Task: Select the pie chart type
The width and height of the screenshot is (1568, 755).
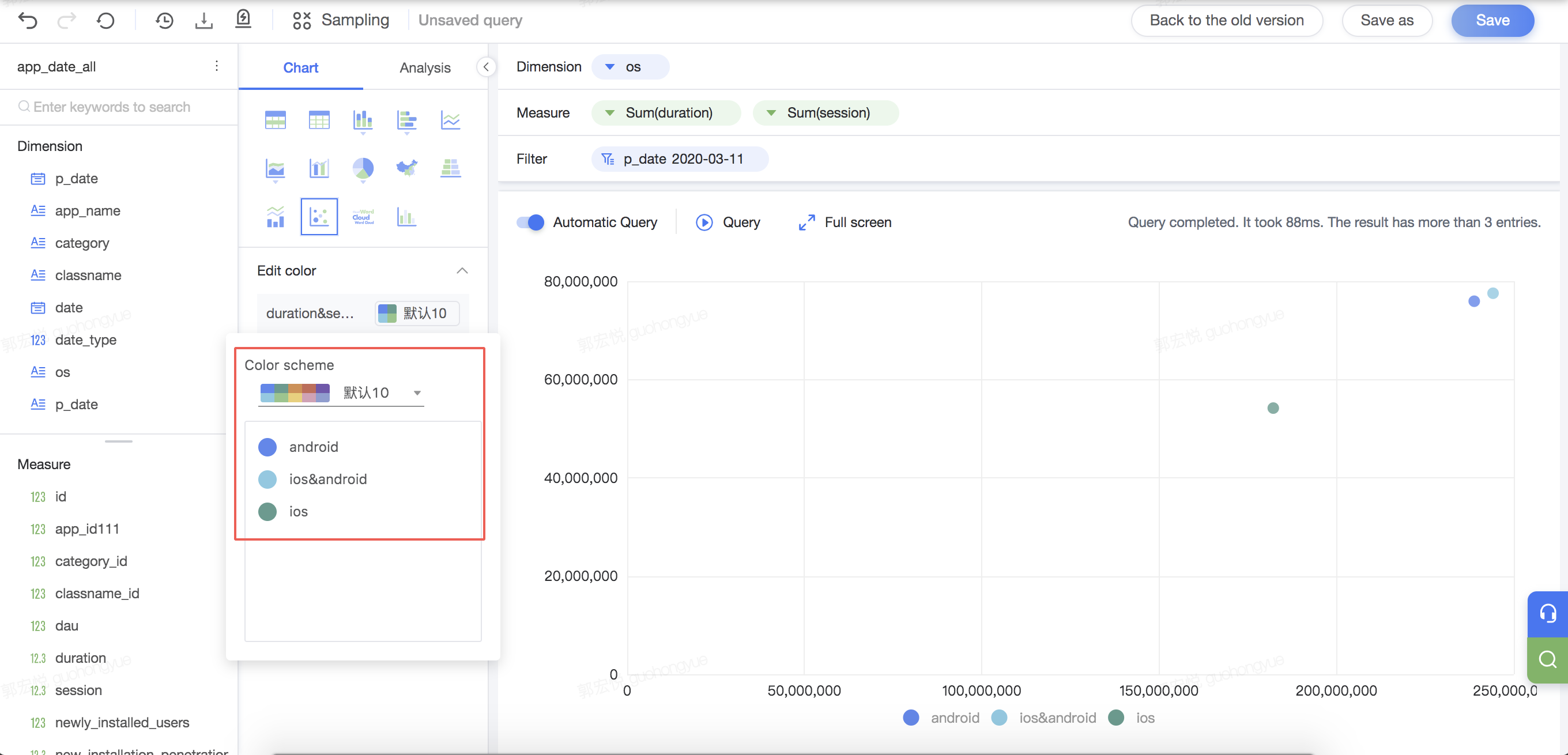Action: [363, 167]
